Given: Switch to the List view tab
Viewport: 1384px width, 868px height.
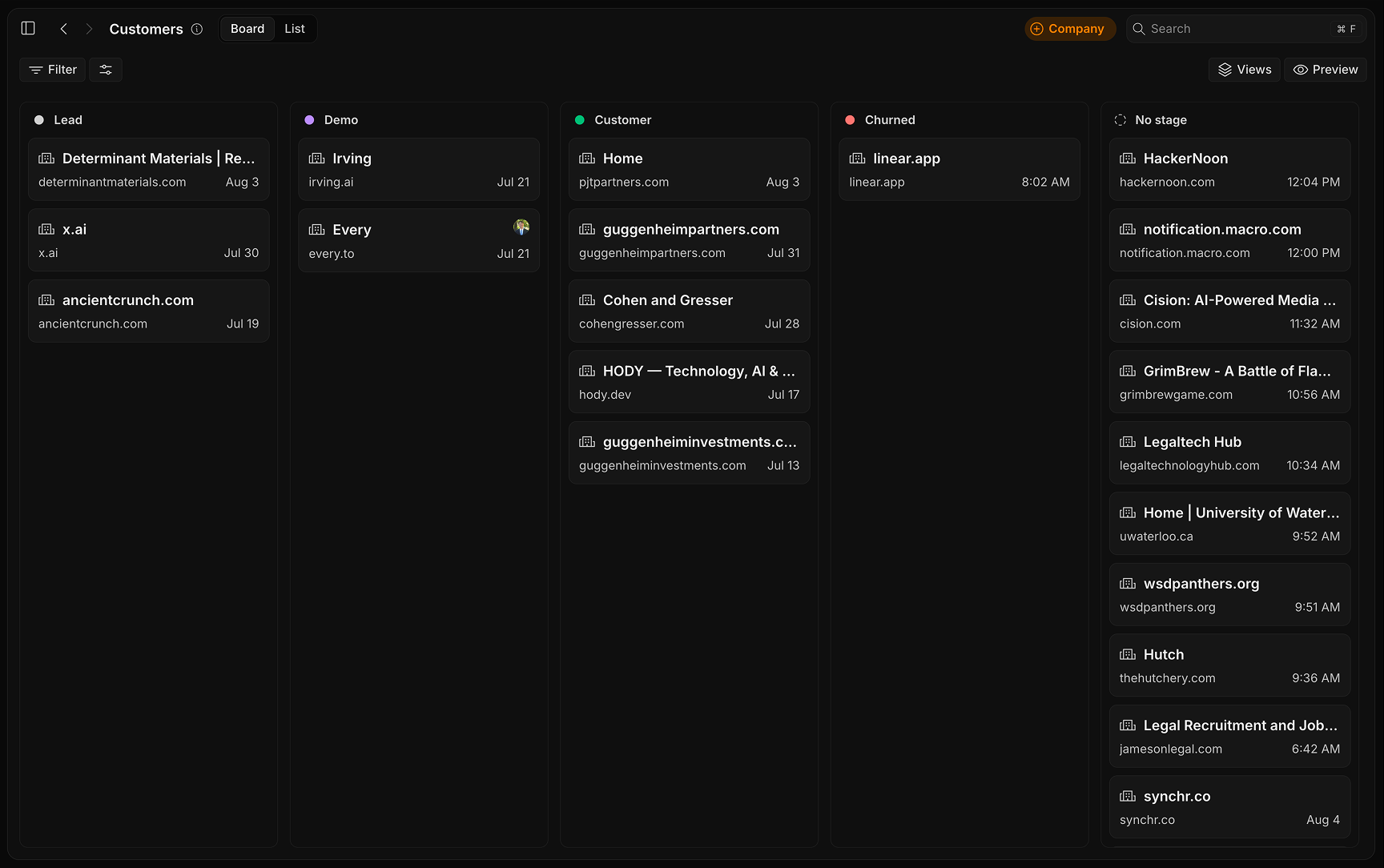Looking at the screenshot, I should point(295,29).
